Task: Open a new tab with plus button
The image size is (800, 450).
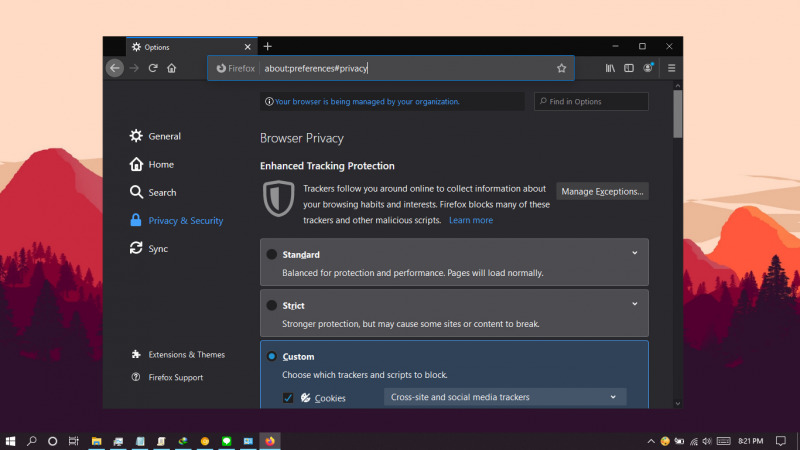Action: click(x=267, y=46)
